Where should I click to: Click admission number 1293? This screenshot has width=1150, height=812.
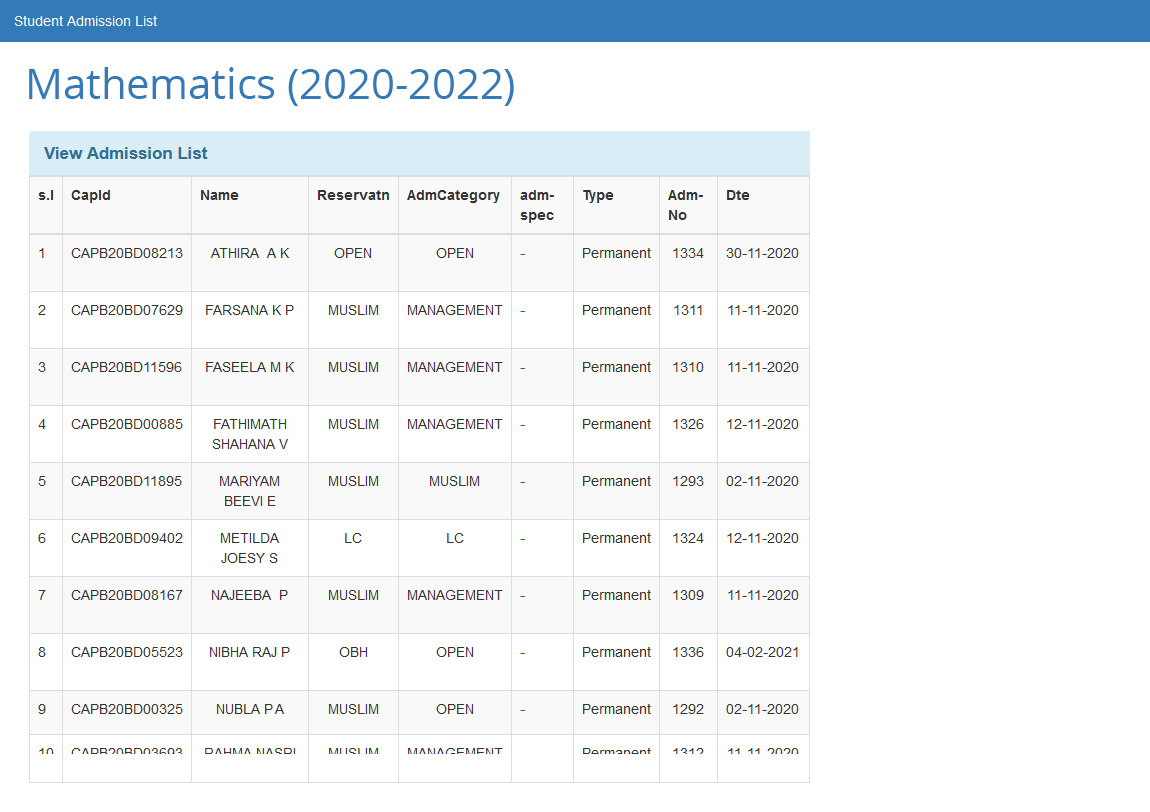(688, 481)
